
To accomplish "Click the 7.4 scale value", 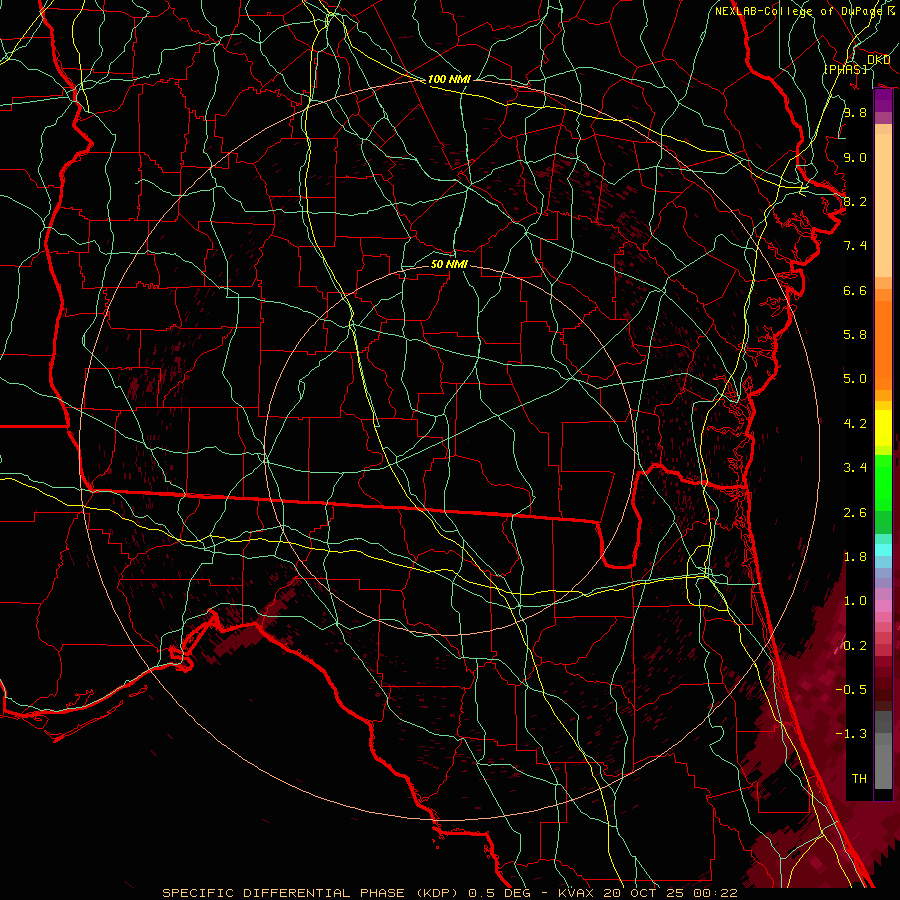I will point(855,246).
